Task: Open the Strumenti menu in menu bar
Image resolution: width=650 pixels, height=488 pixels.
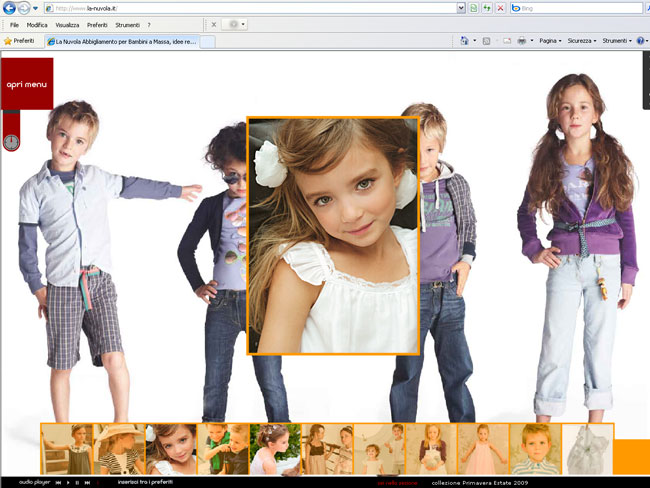Action: coord(127,25)
